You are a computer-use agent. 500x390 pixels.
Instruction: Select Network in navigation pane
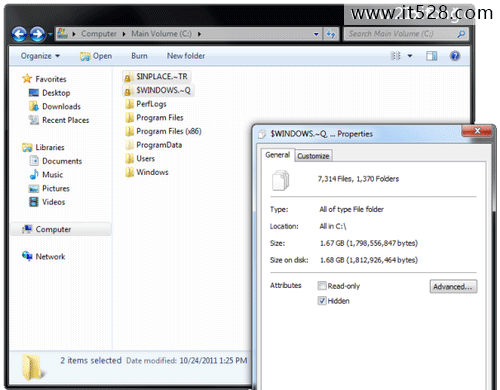50,257
